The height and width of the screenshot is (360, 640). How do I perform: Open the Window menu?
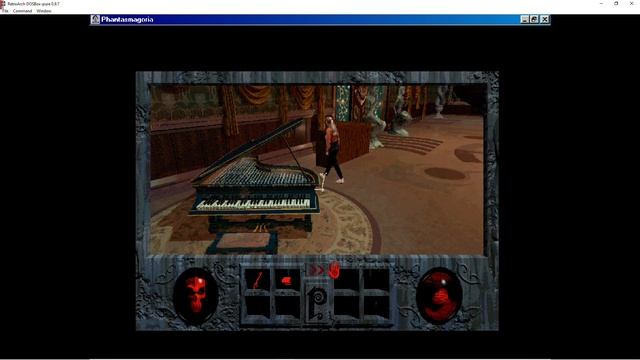44,11
